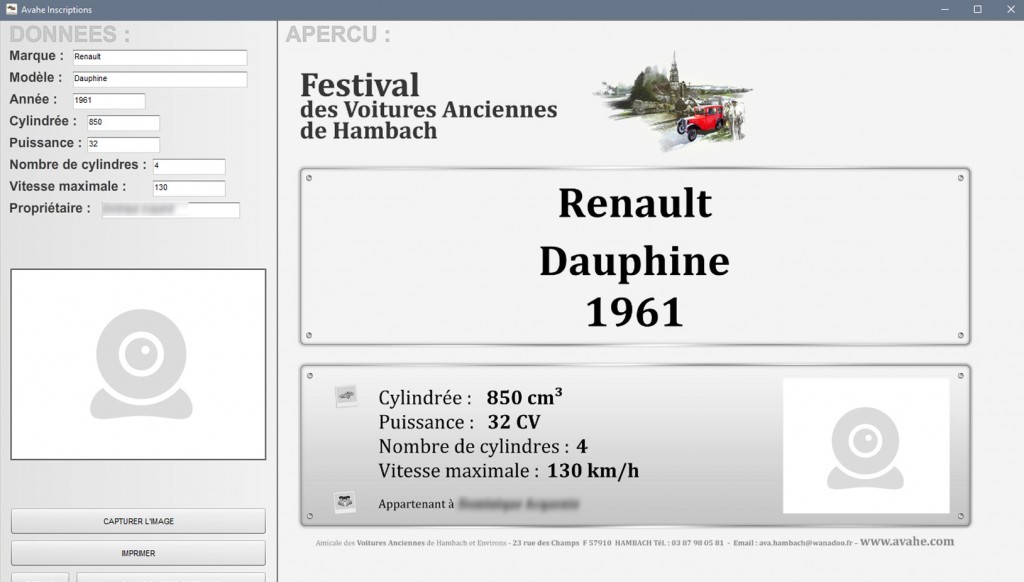The image size is (1024, 582).
Task: Click the Appartenant à label in preview
Action: [416, 504]
